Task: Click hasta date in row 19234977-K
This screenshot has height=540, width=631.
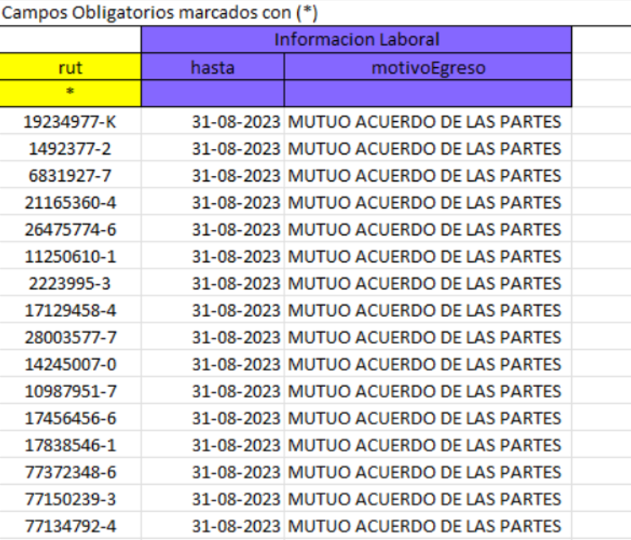Action: 213,121
